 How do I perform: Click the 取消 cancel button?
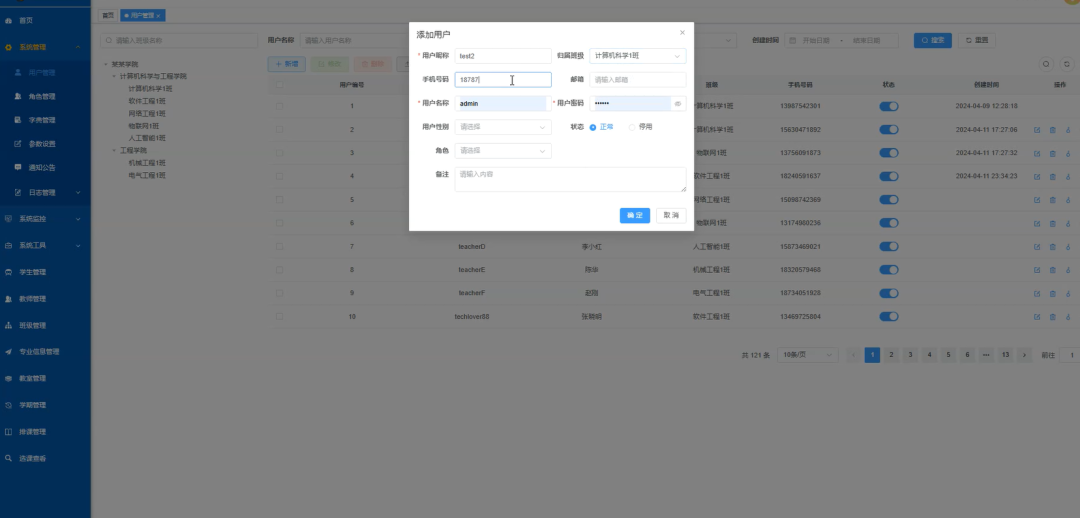pyautogui.click(x=671, y=216)
